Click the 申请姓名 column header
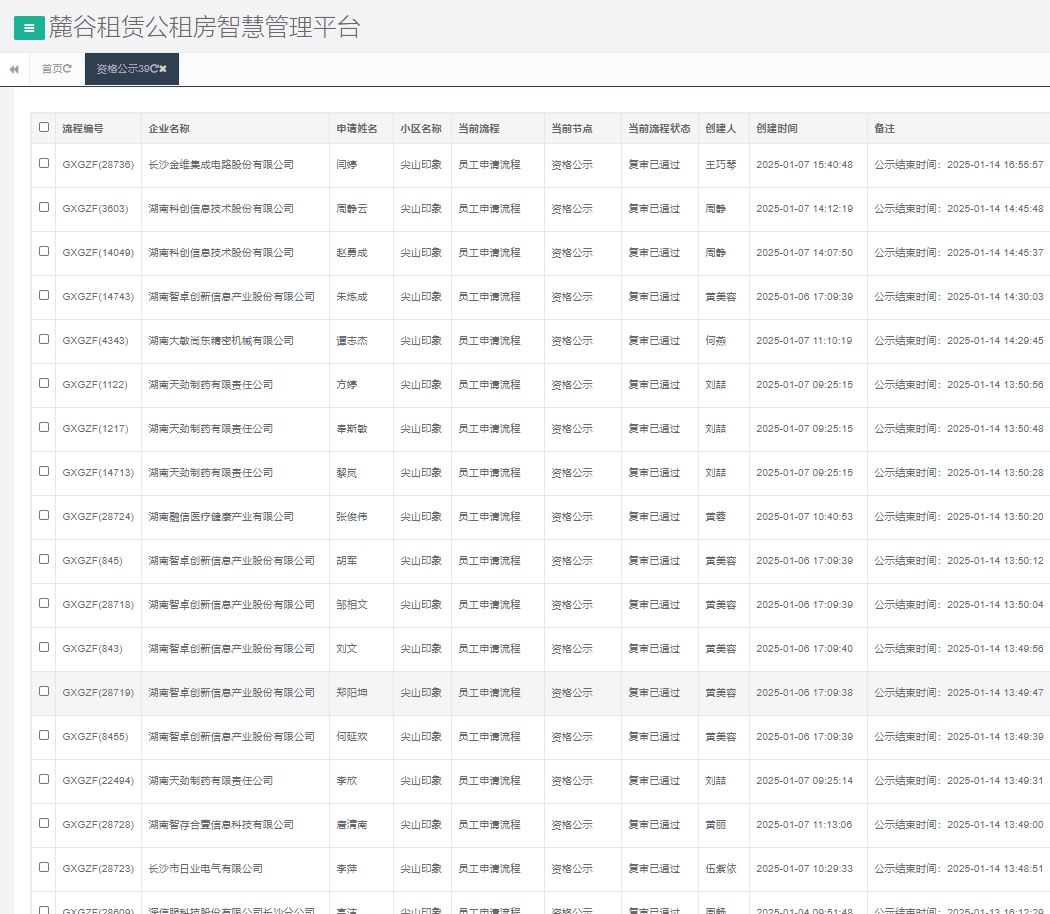 point(357,129)
